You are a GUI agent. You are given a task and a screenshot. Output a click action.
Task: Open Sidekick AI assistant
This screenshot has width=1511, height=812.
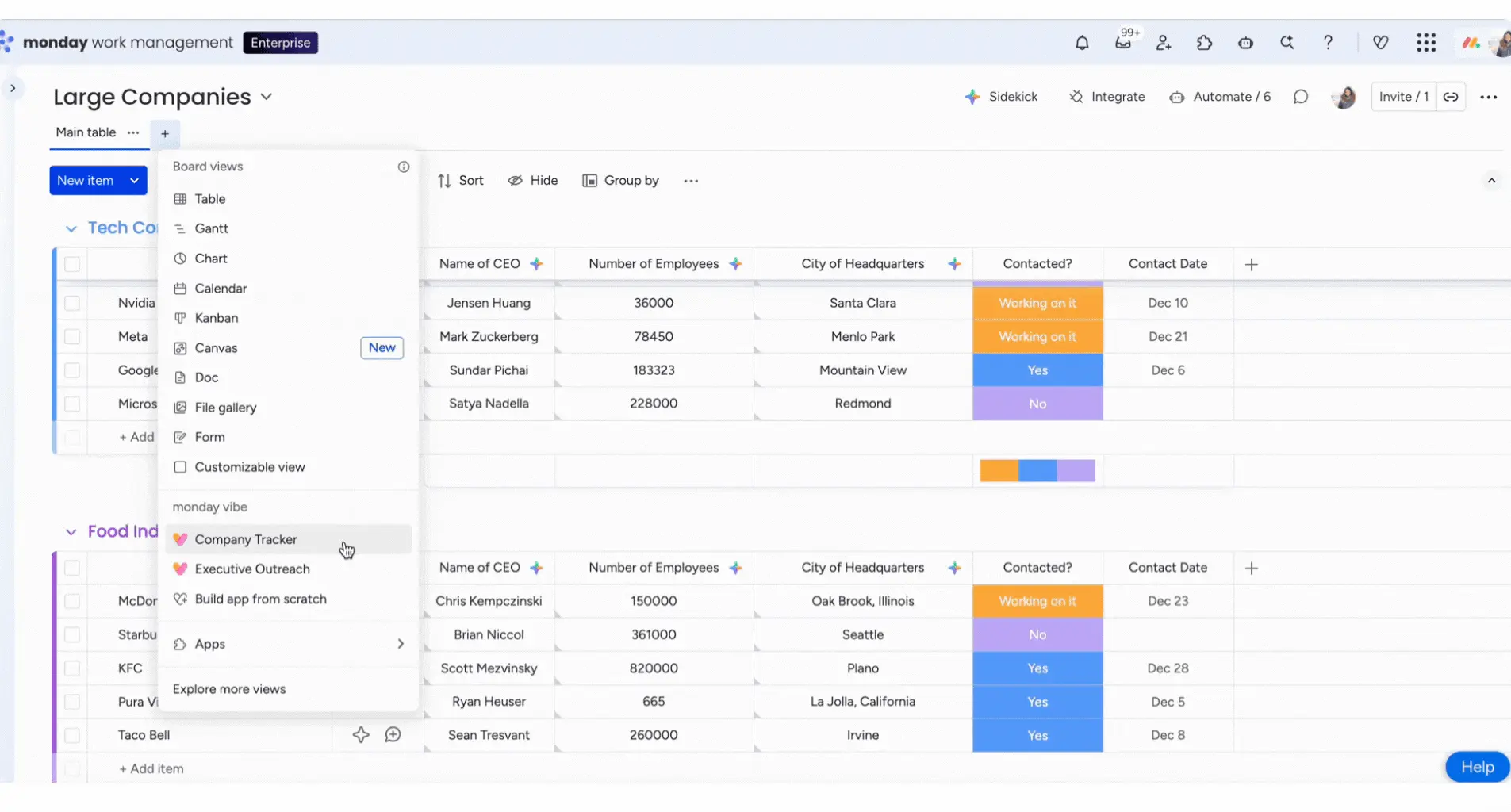click(1001, 97)
